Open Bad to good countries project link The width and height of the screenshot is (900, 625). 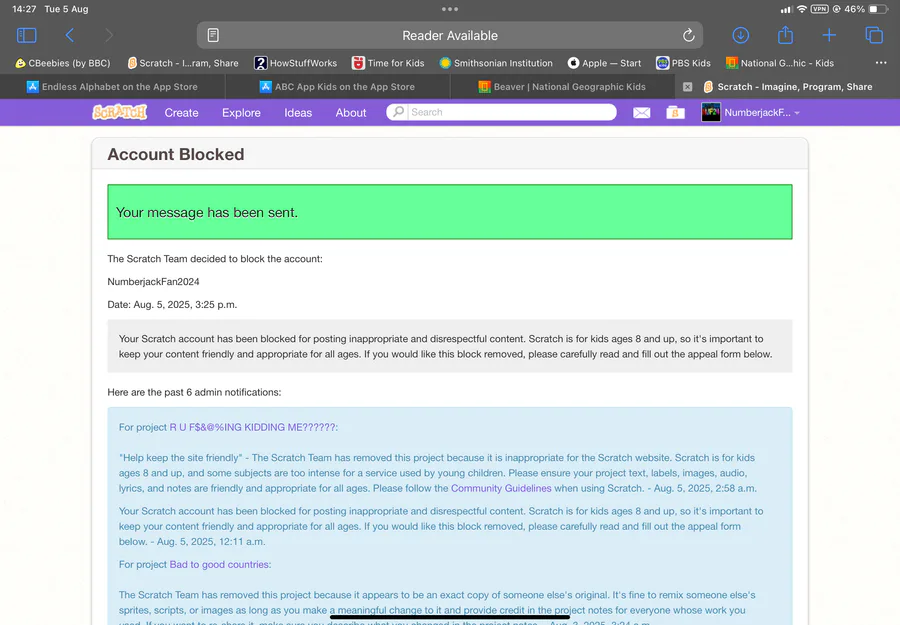(x=220, y=565)
